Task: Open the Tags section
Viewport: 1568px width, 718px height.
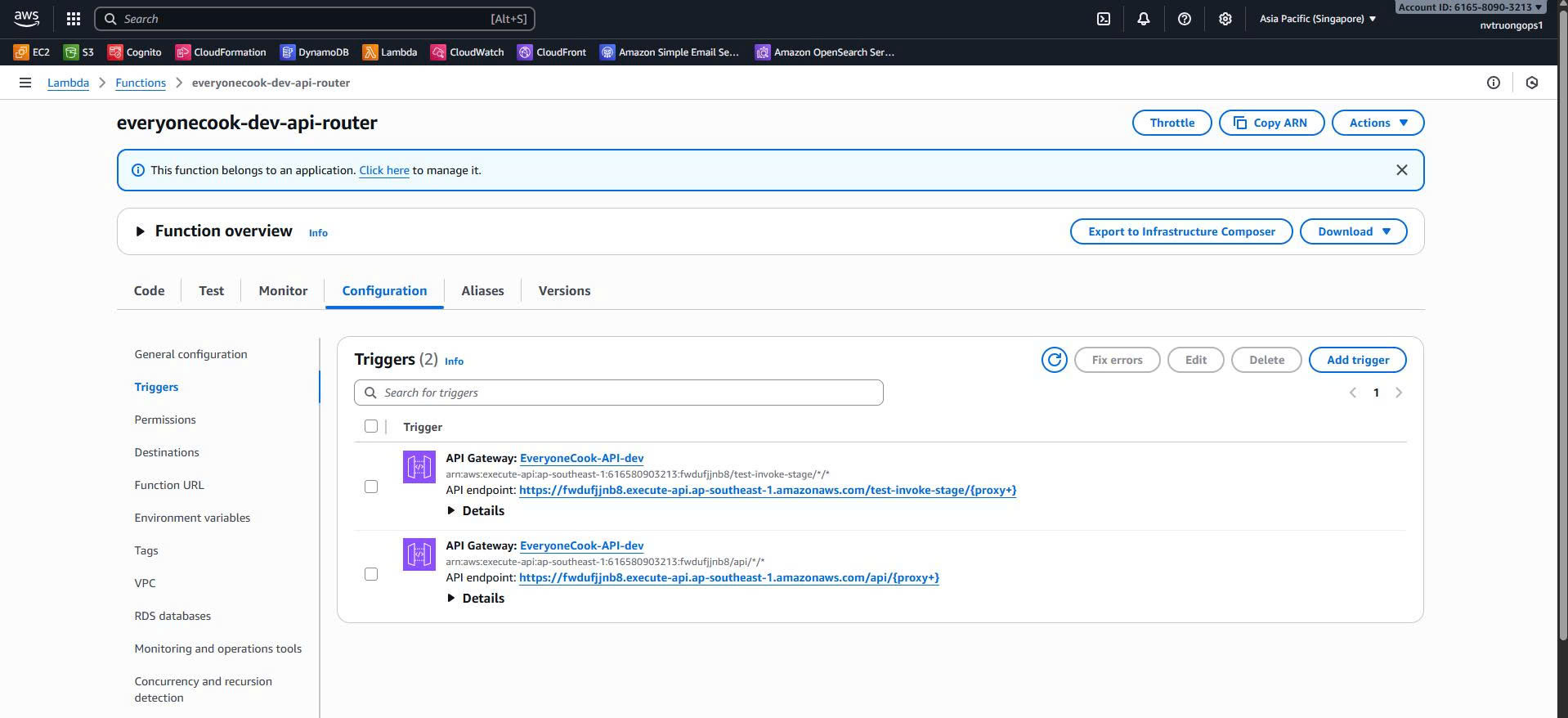Action: (146, 550)
